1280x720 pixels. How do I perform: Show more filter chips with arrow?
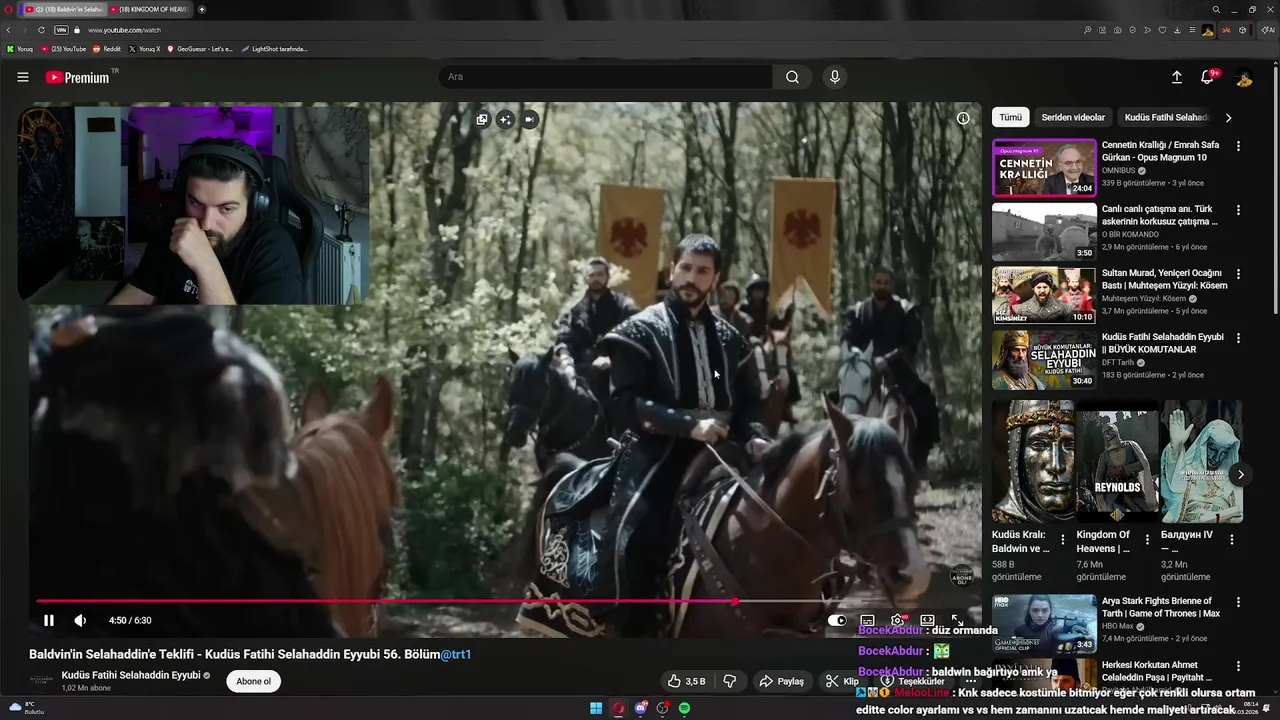coord(1229,117)
